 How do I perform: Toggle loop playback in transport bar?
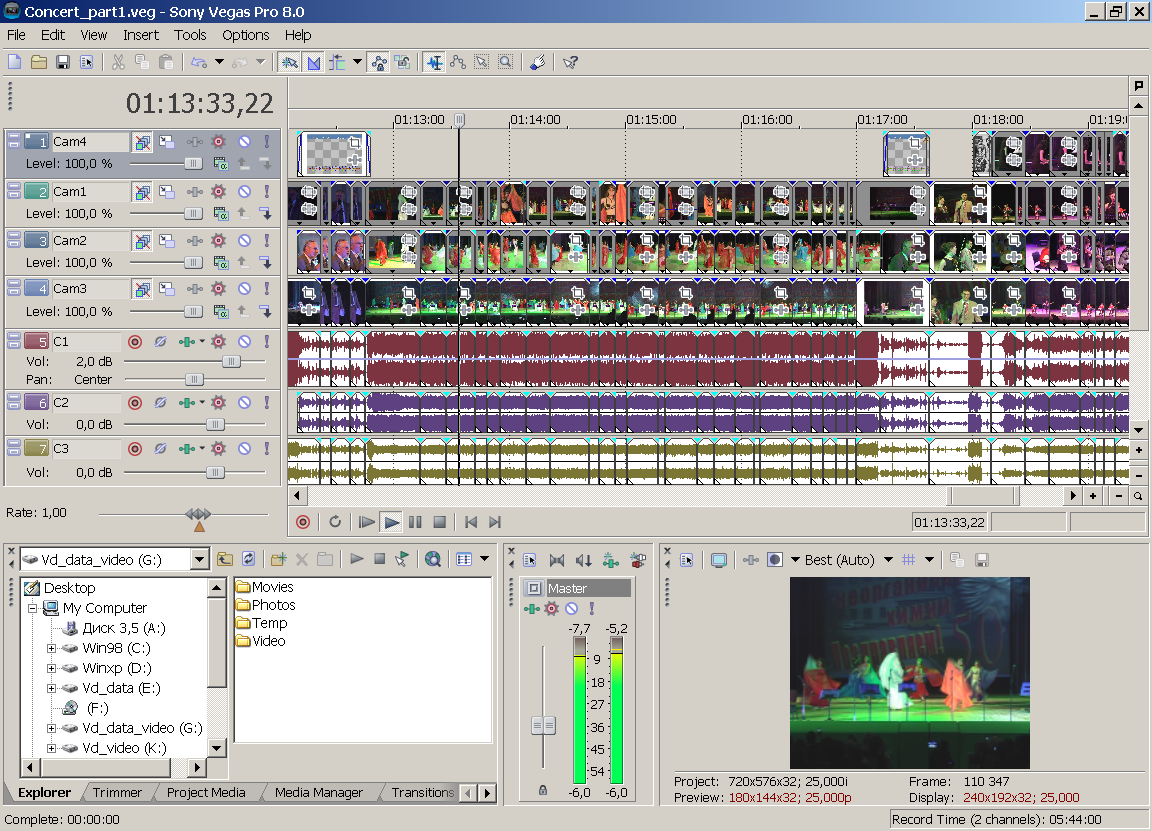335,522
